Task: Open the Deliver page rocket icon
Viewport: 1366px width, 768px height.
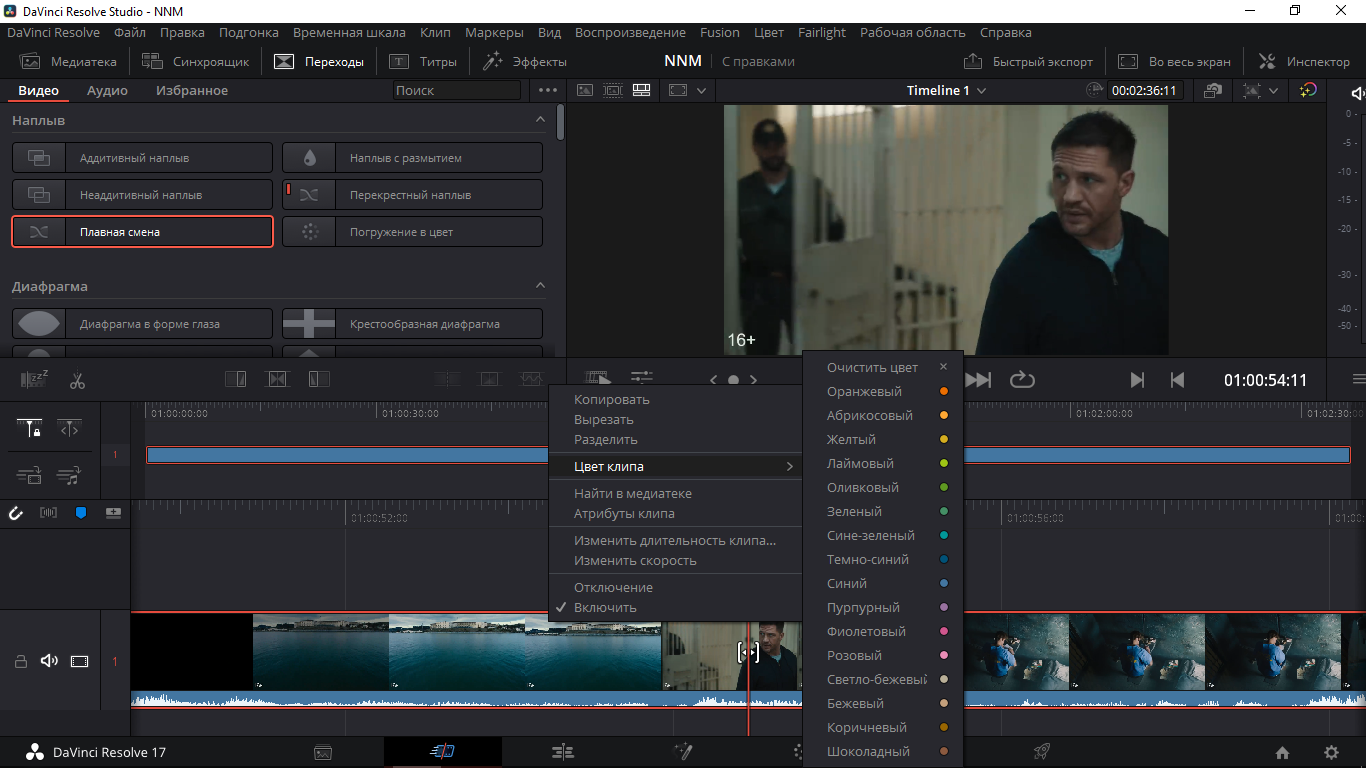Action: pos(1041,752)
